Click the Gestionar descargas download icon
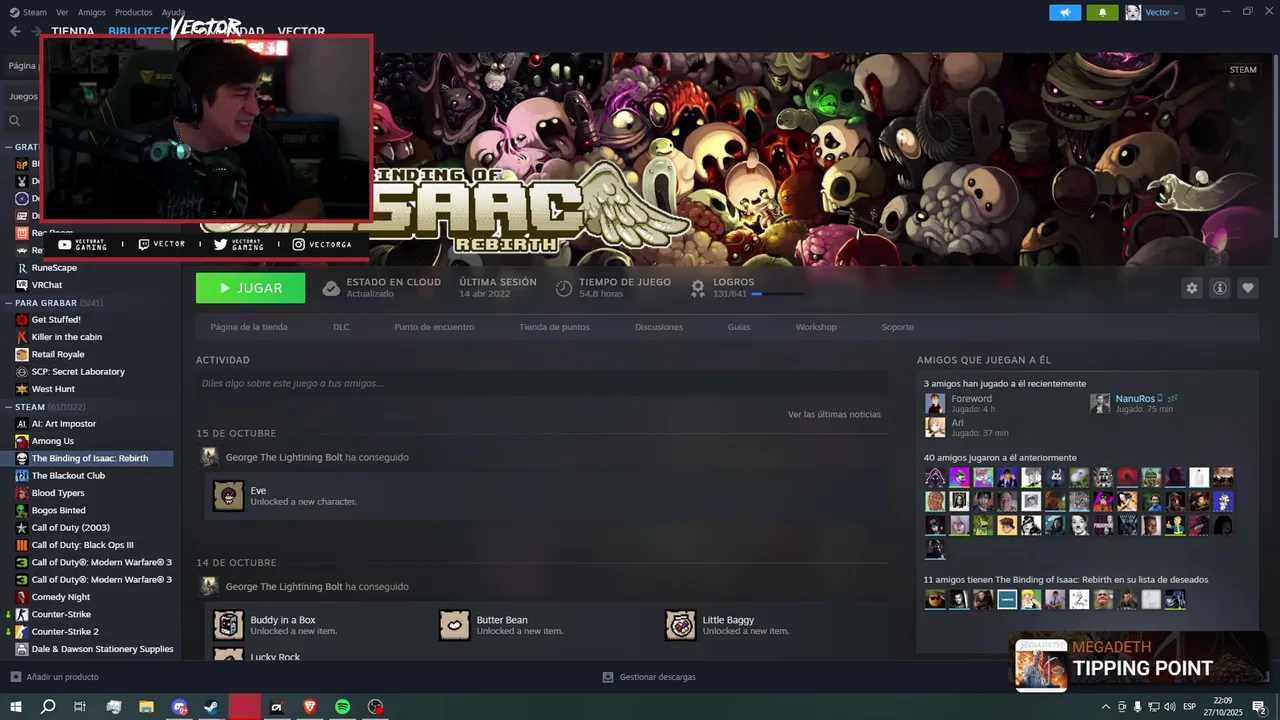This screenshot has width=1280, height=720. pyautogui.click(x=608, y=677)
